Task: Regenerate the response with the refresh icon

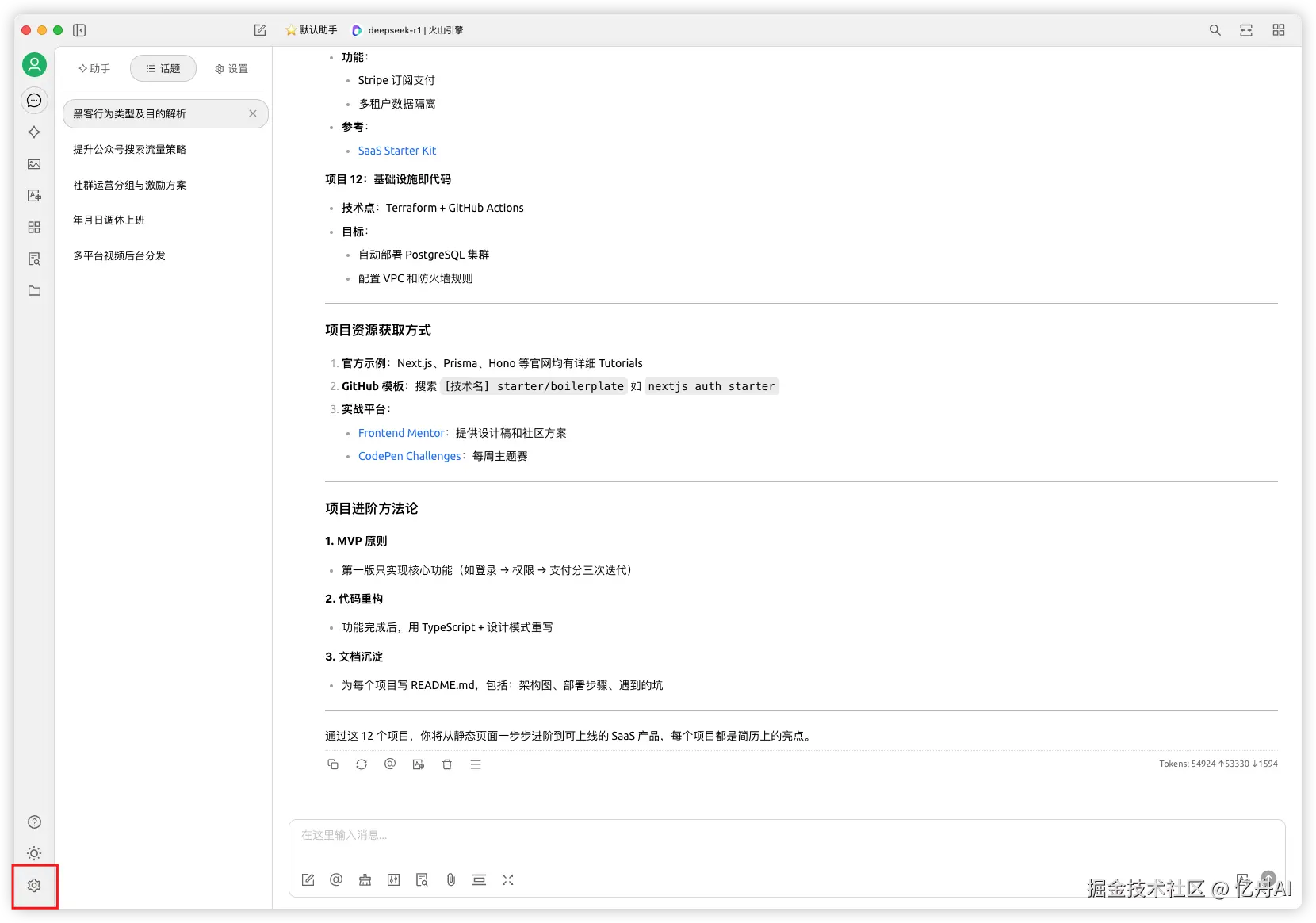Action: coord(362,764)
